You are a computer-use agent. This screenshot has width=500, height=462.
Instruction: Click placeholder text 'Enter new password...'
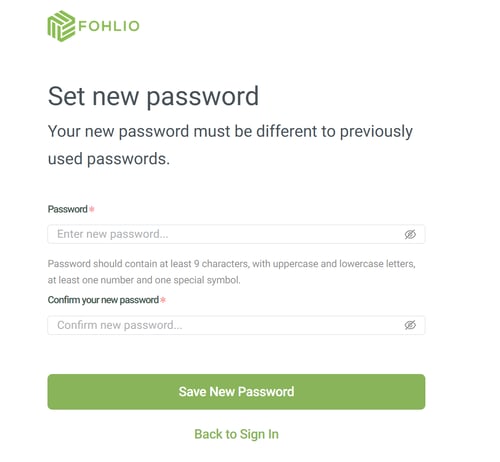point(113,234)
